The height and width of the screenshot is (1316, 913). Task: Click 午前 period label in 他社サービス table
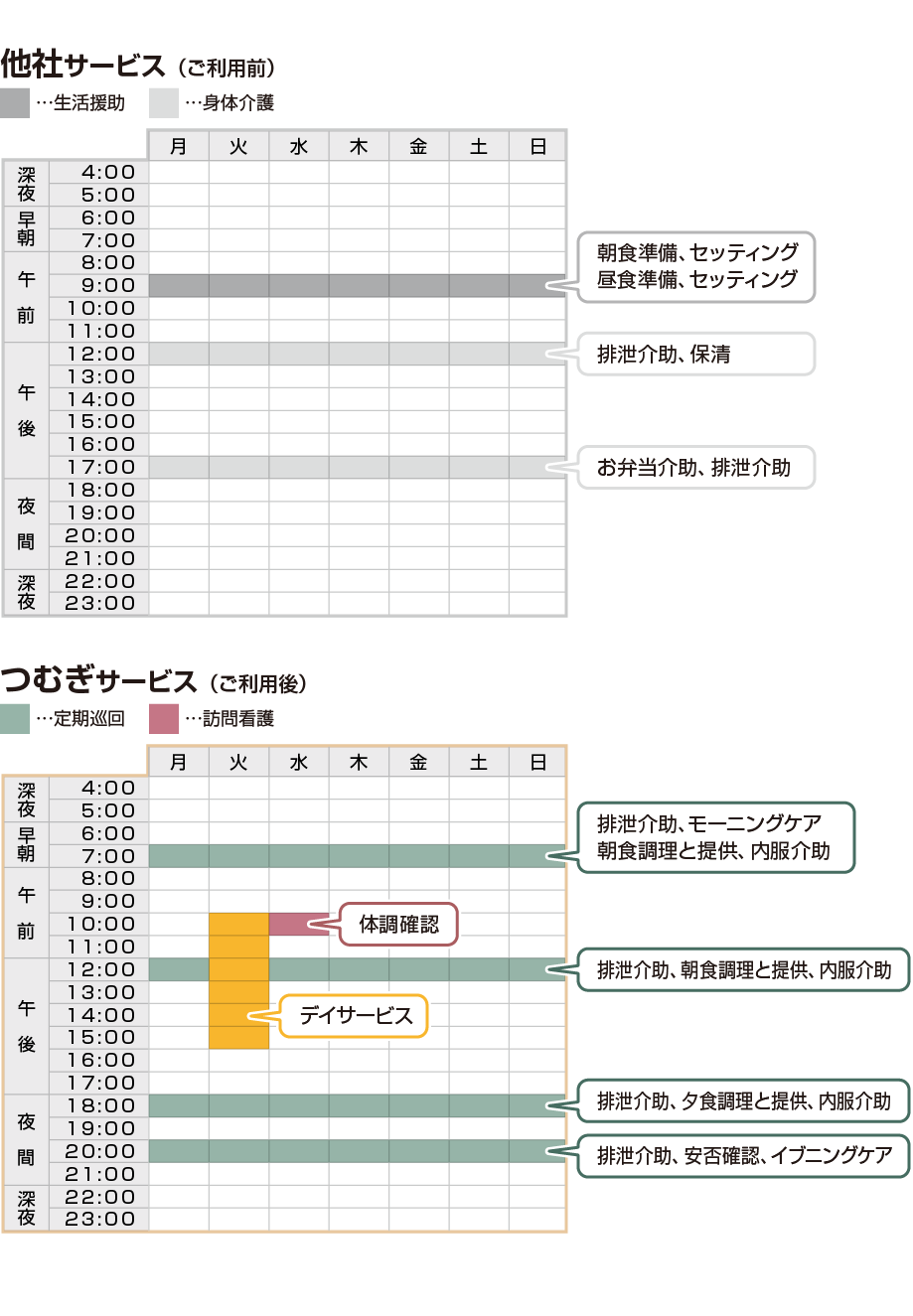(x=26, y=298)
